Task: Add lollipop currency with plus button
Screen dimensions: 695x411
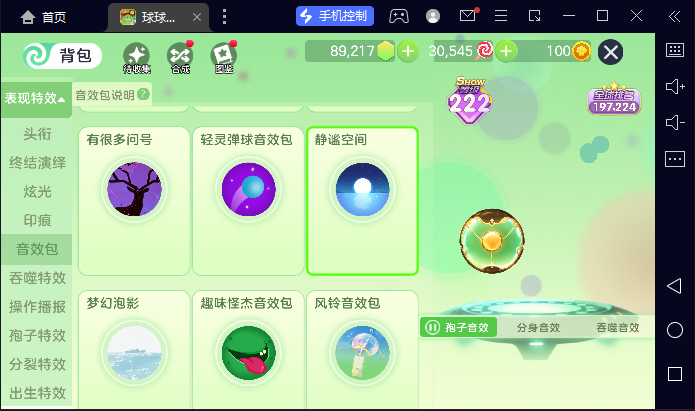Action: pos(506,51)
